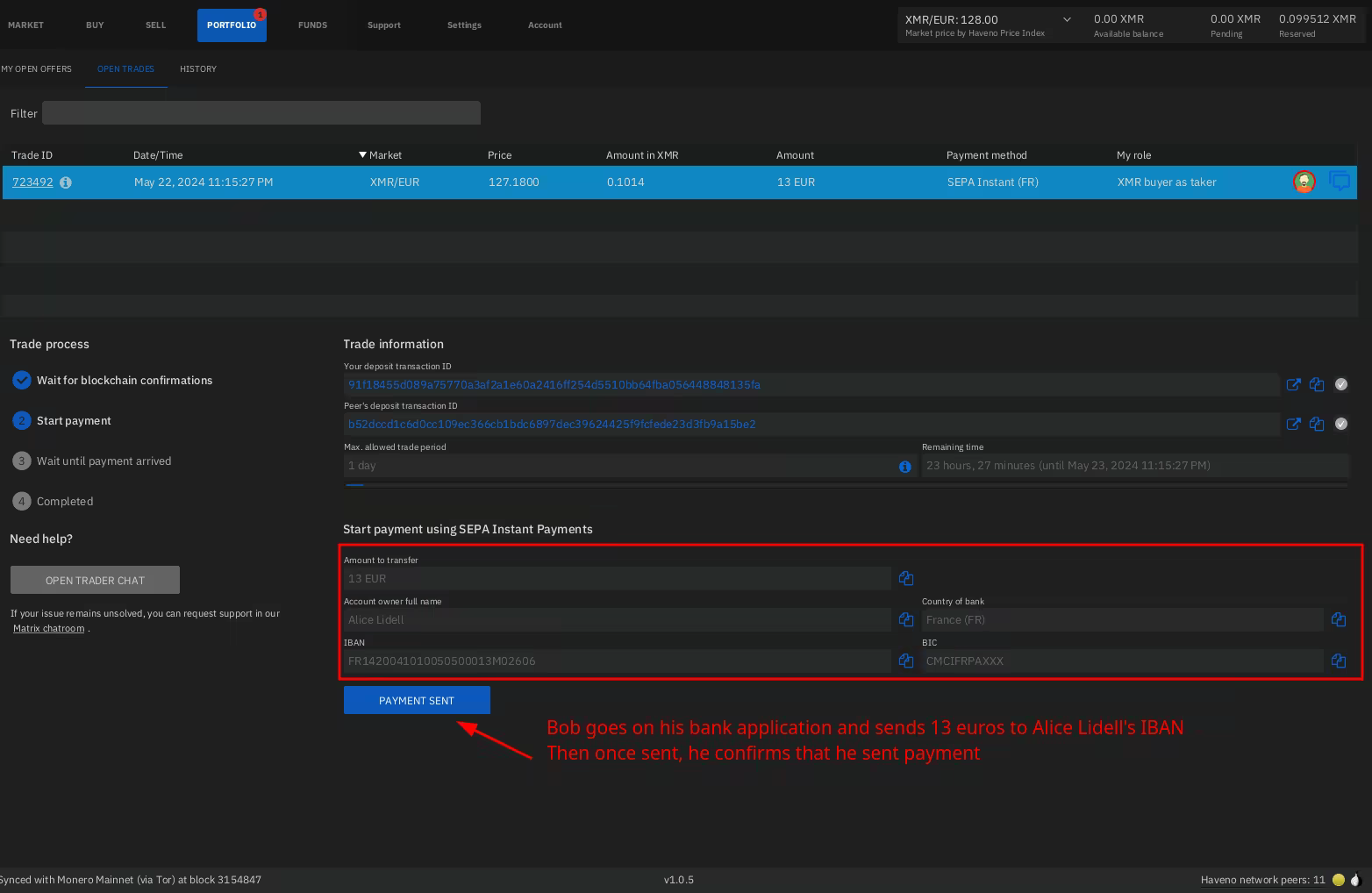This screenshot has width=1372, height=893.
Task: Click confirmation checkmark of peer's deposit transaction
Action: (1341, 424)
